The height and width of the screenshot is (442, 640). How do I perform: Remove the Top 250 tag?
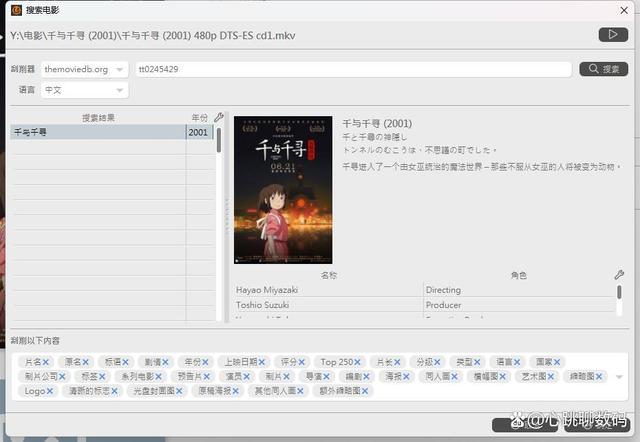(x=357, y=362)
